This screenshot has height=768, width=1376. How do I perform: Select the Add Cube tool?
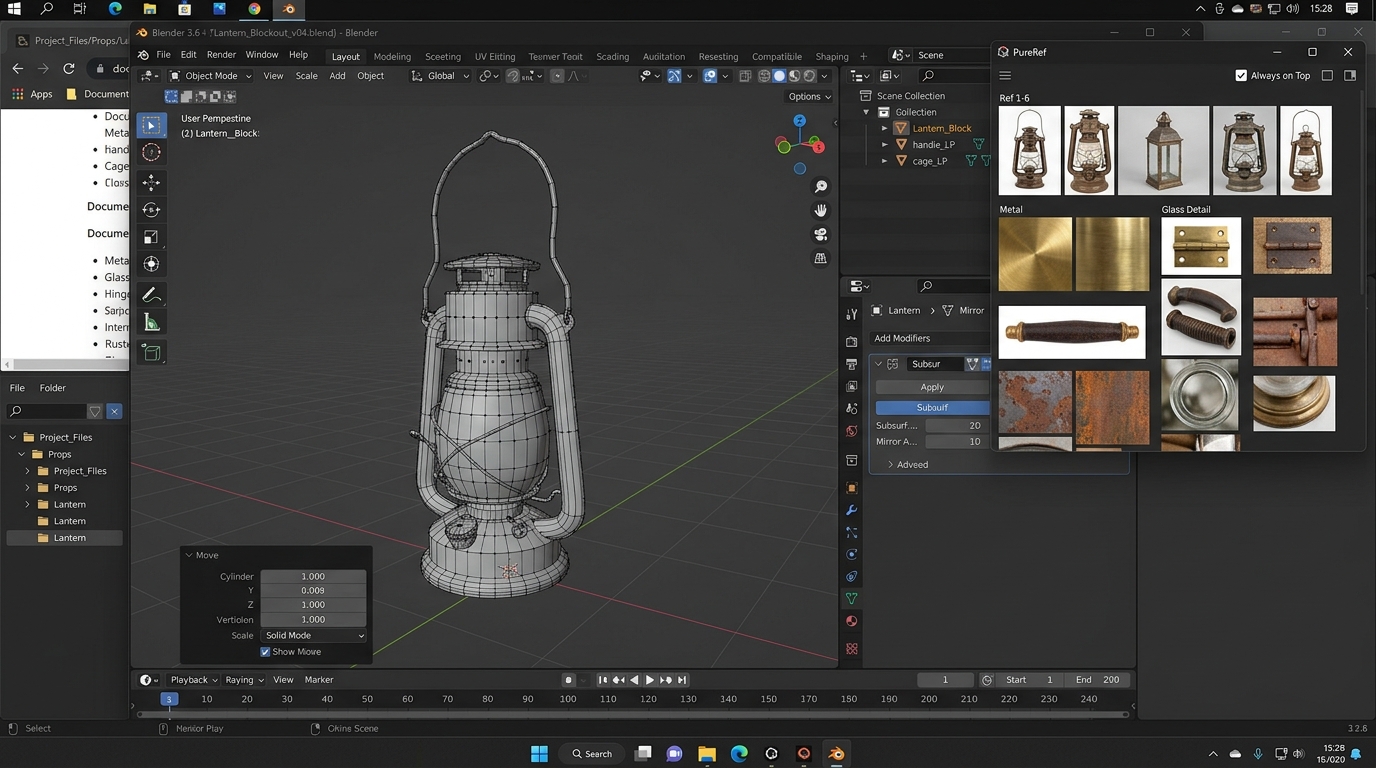151,352
